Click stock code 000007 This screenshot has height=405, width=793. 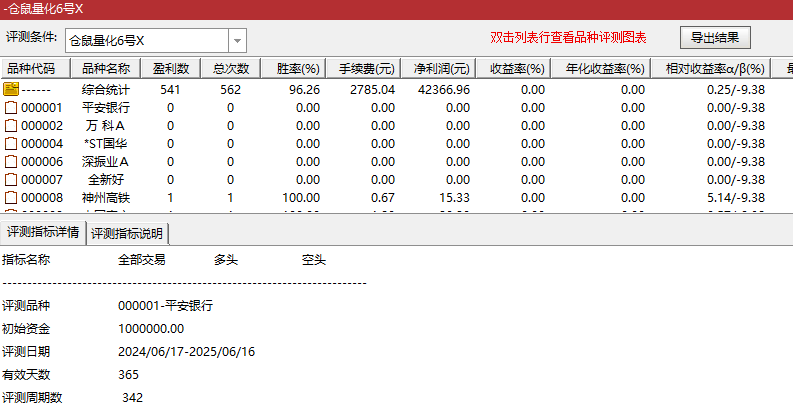click(x=42, y=179)
